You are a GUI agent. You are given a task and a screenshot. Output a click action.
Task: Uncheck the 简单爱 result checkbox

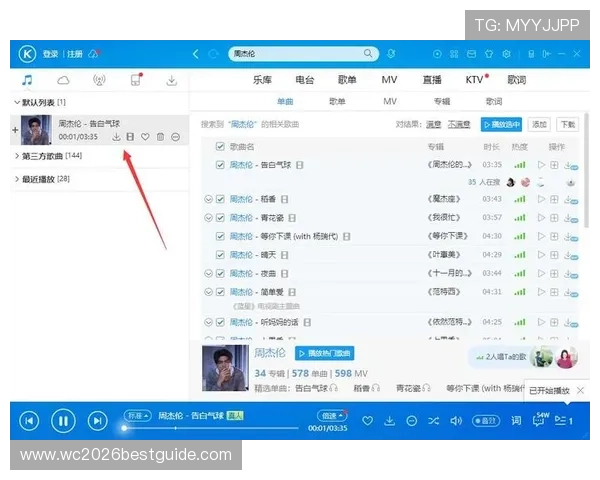pyautogui.click(x=220, y=292)
